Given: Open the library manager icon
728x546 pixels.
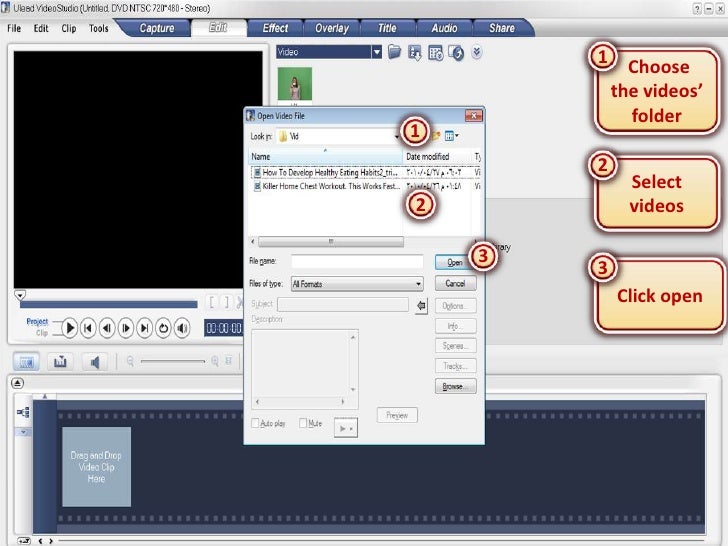Looking at the screenshot, I should [x=435, y=53].
